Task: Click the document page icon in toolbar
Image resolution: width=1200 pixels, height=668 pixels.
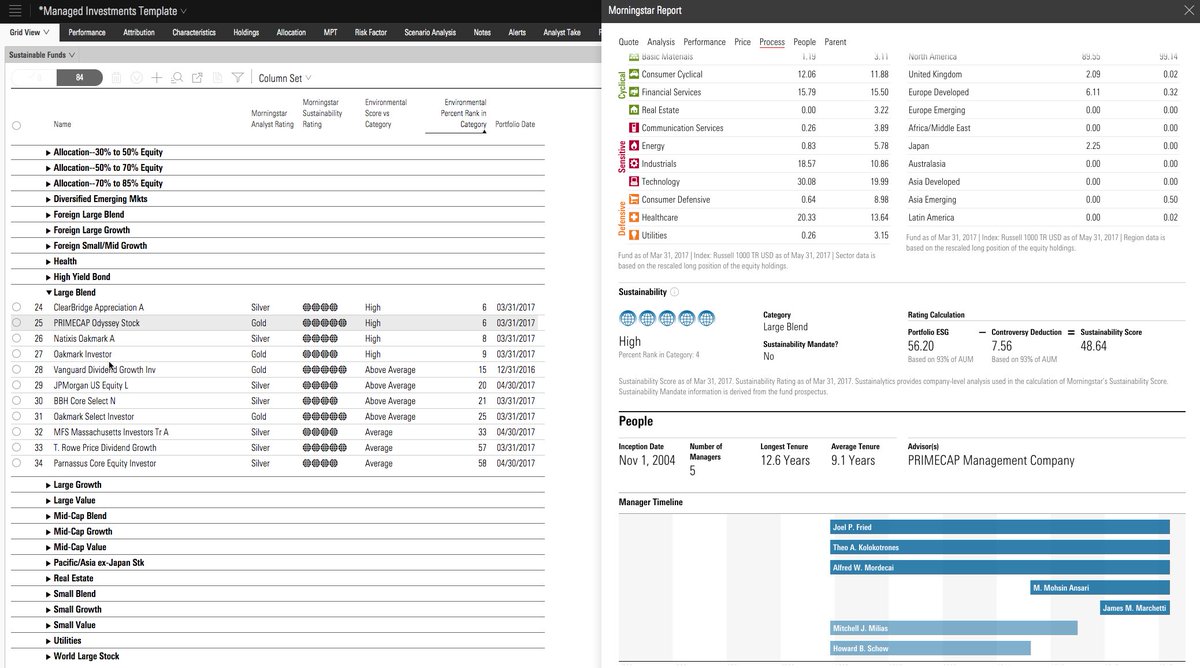Action: (x=217, y=77)
